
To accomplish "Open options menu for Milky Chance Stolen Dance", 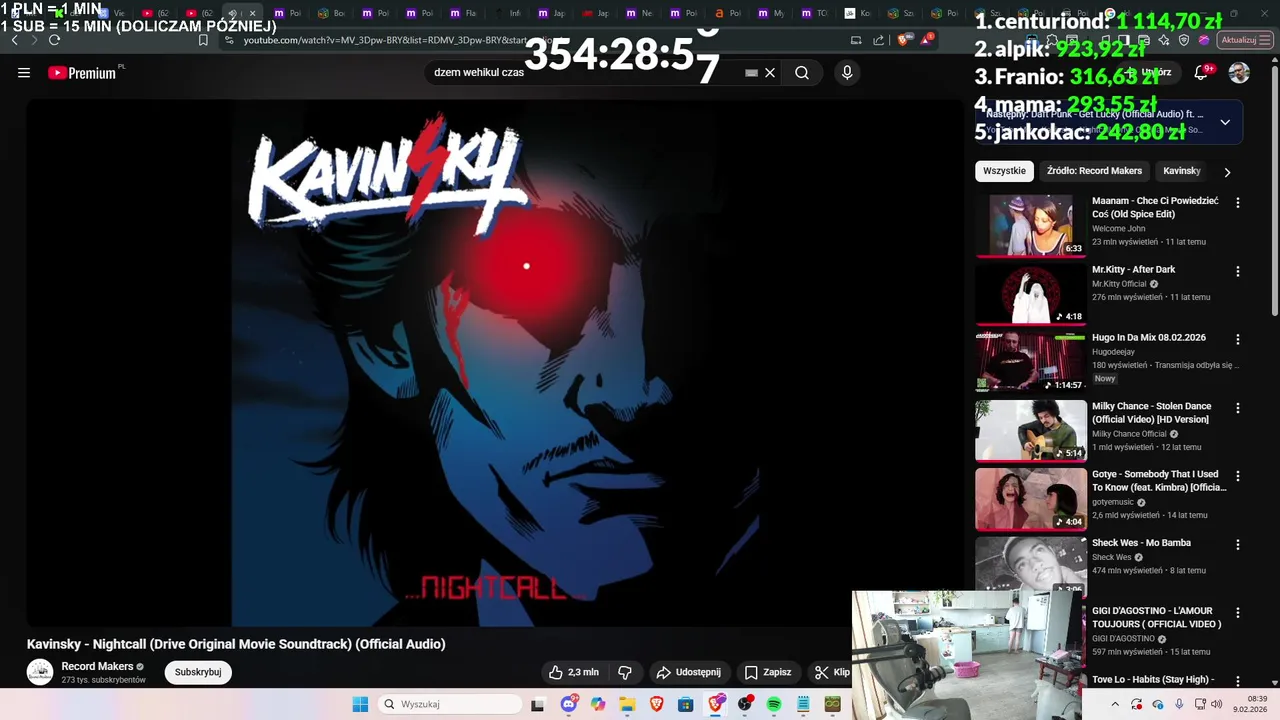I will pos(1238,408).
